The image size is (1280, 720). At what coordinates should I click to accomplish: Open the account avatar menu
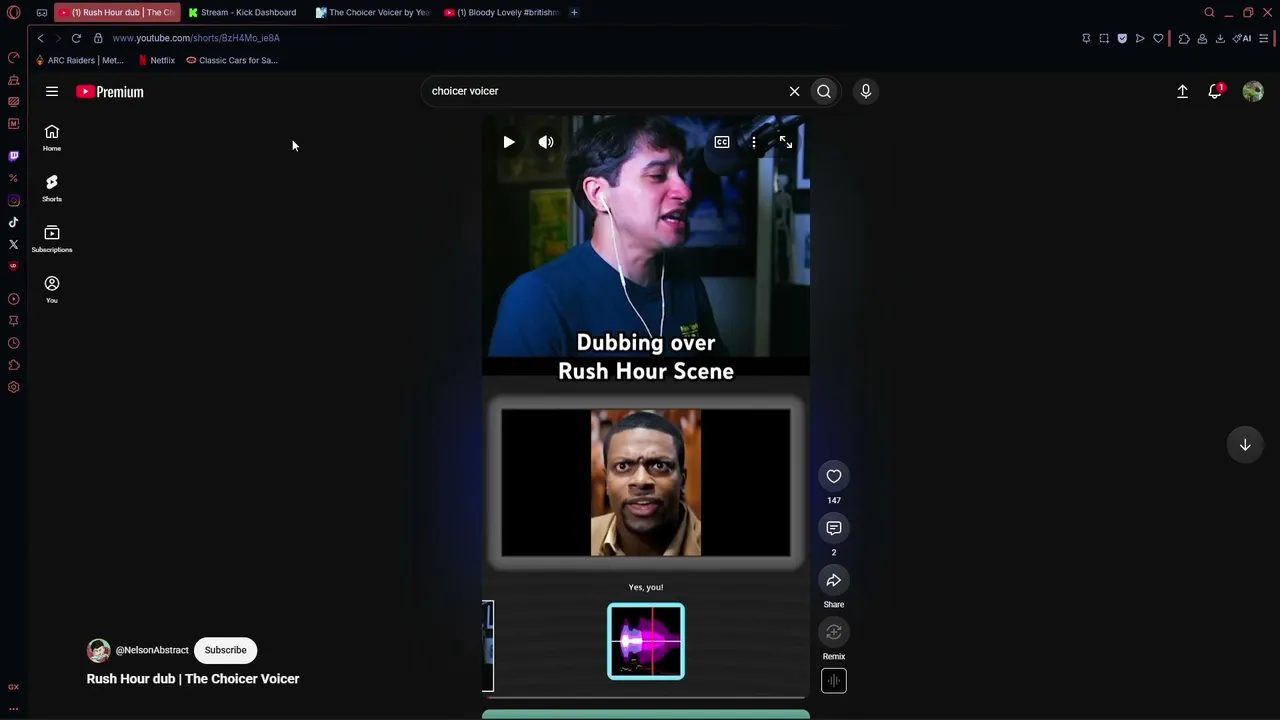pos(1253,91)
